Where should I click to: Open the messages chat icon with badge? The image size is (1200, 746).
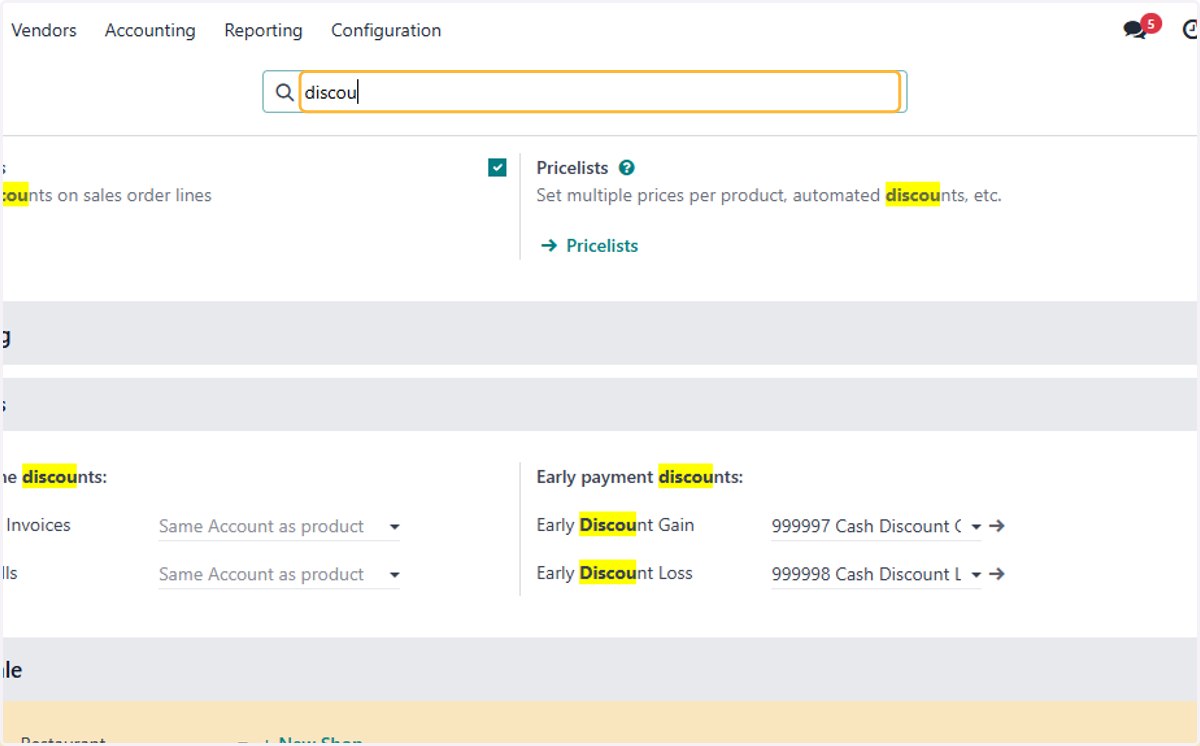(x=1140, y=28)
